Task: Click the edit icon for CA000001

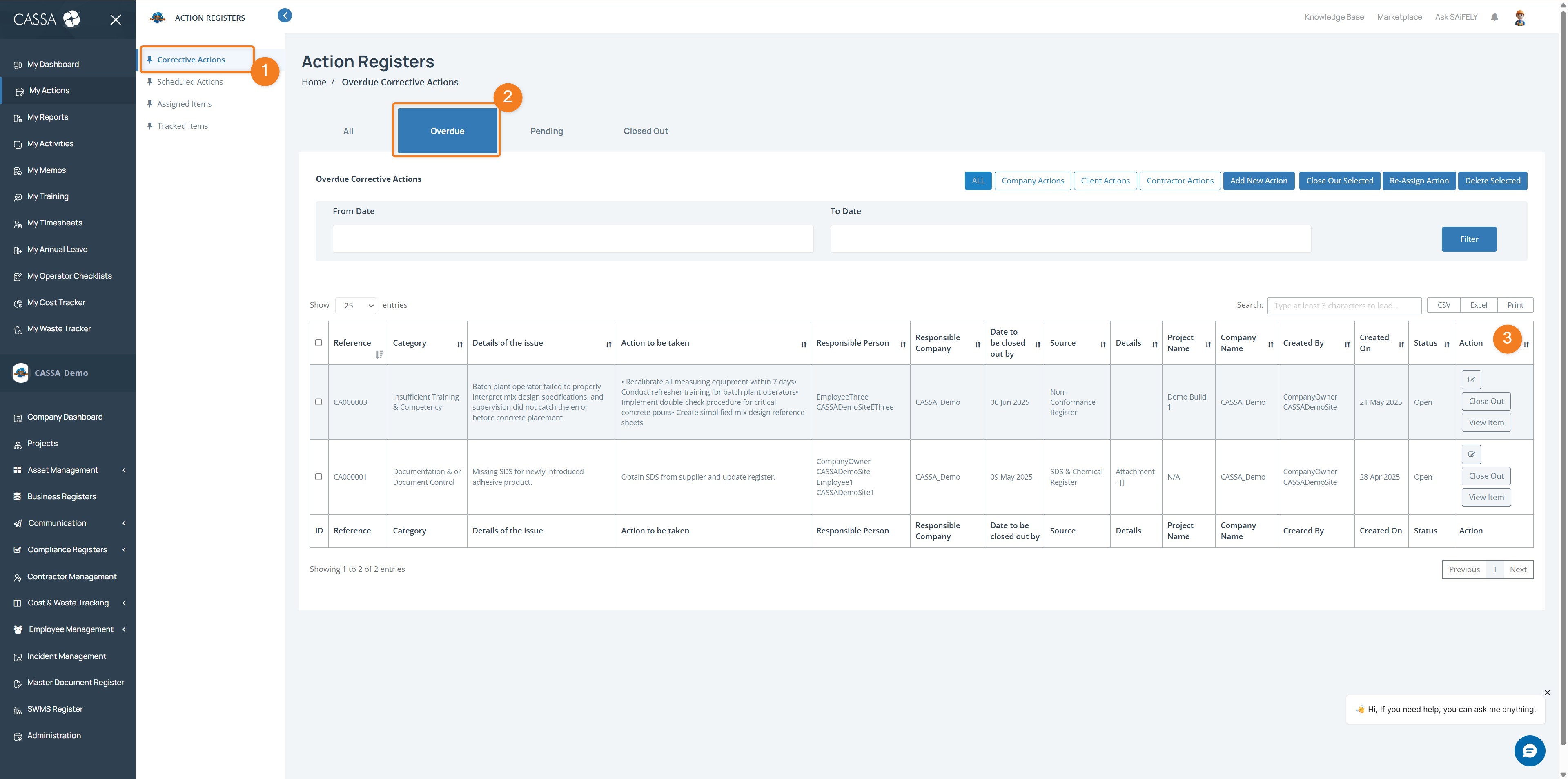Action: [x=1471, y=454]
